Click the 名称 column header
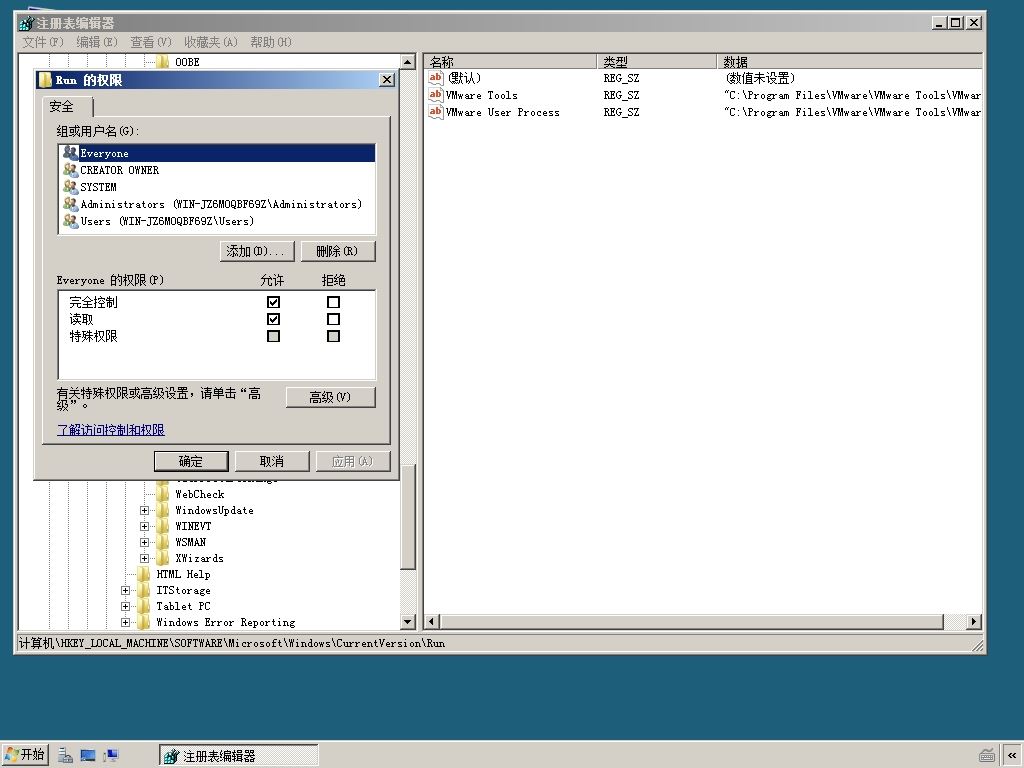This screenshot has height=768, width=1024. (509, 62)
